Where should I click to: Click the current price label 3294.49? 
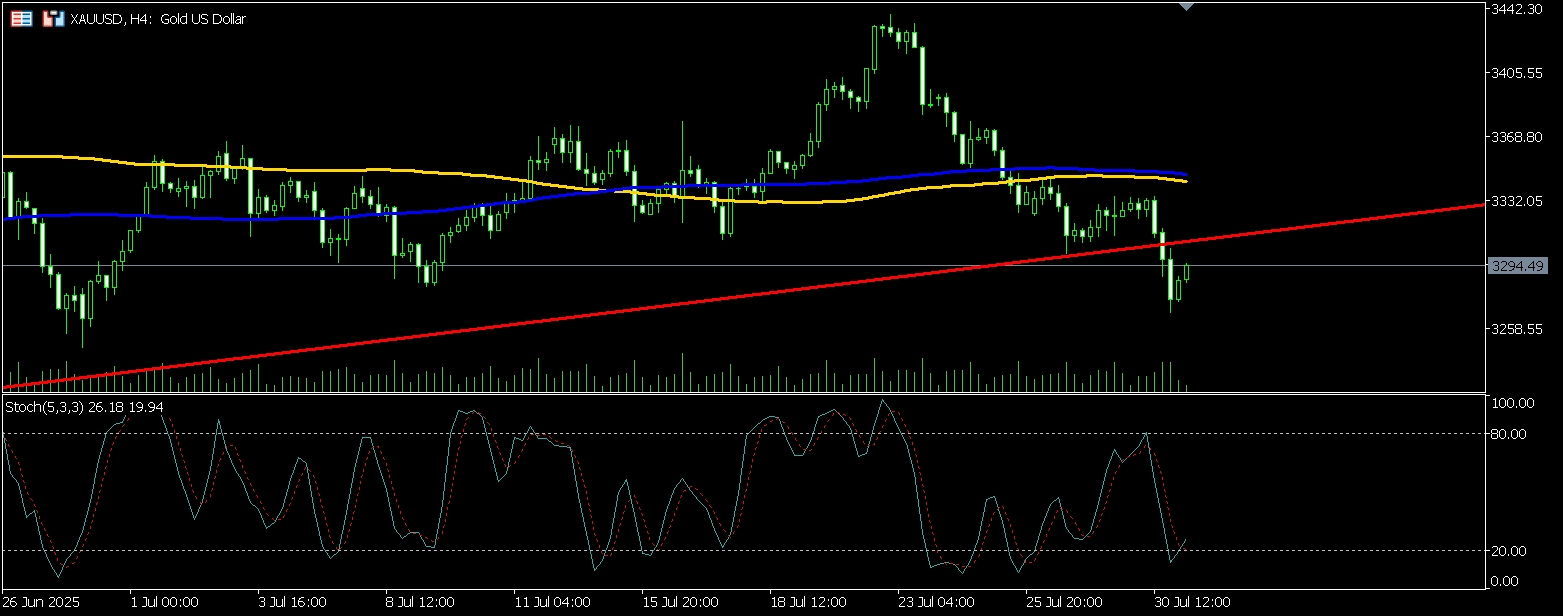[x=1517, y=266]
